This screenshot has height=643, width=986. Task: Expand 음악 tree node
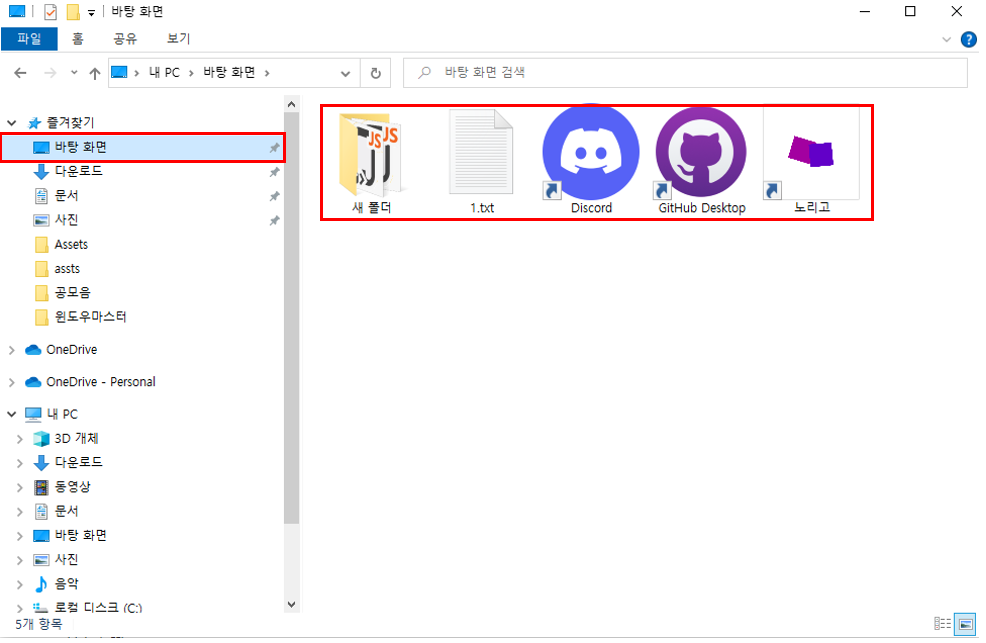point(19,585)
